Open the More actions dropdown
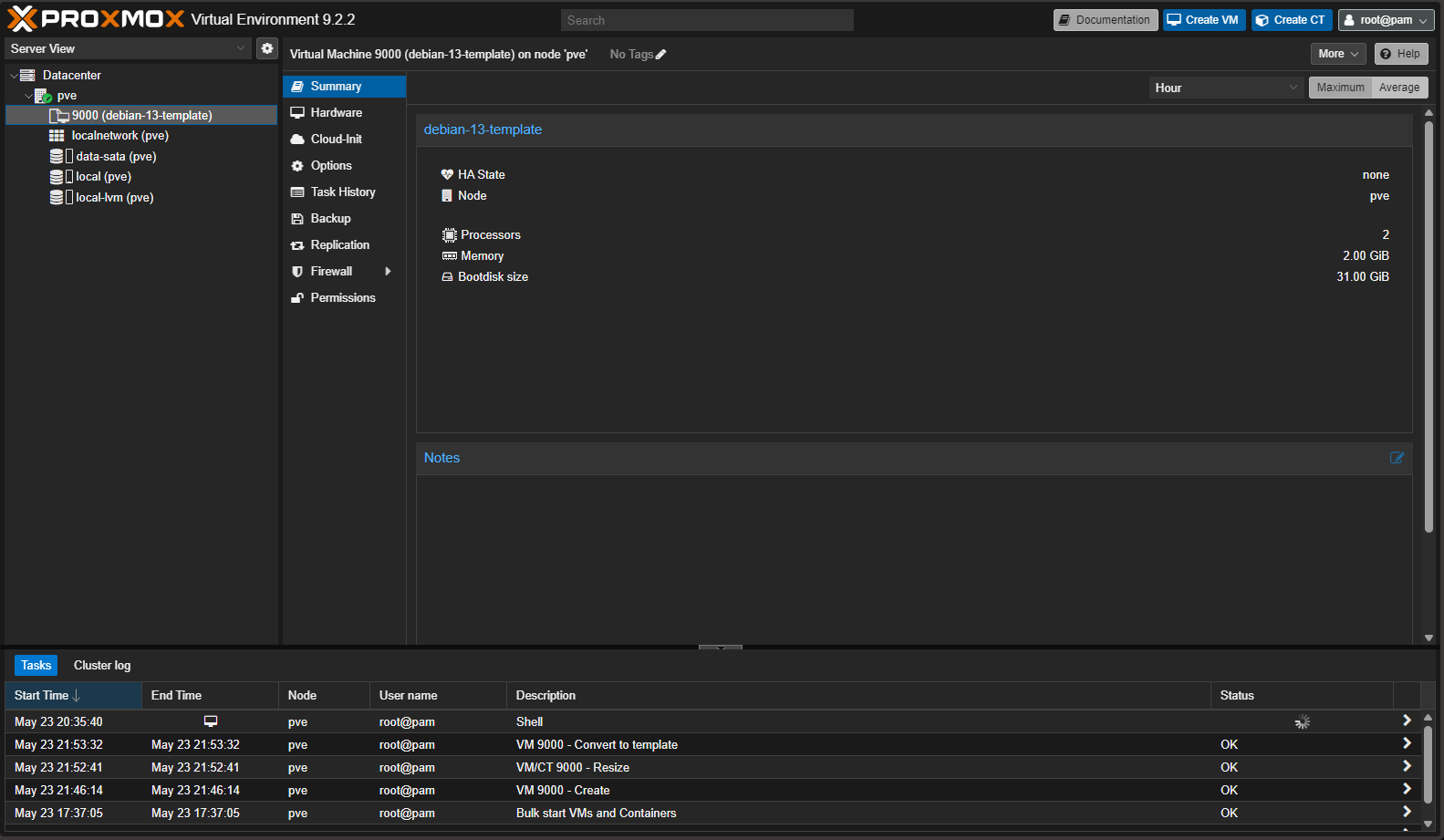This screenshot has width=1444, height=840. 1338,54
